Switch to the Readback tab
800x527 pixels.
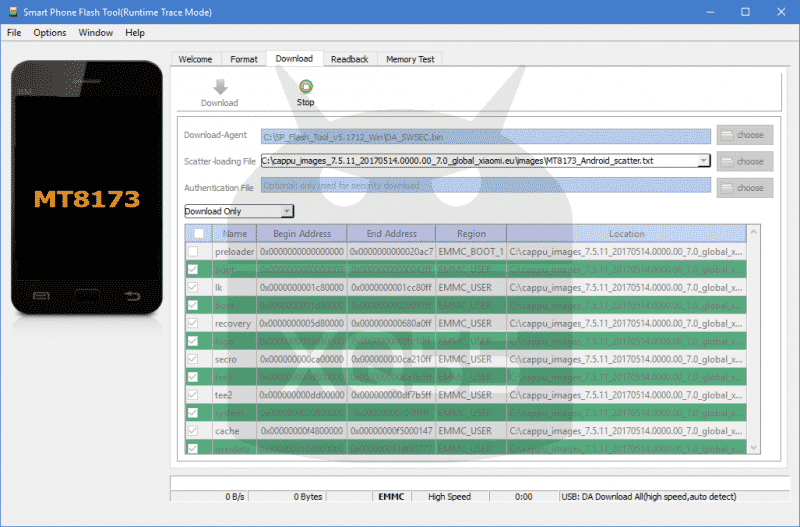pos(349,59)
